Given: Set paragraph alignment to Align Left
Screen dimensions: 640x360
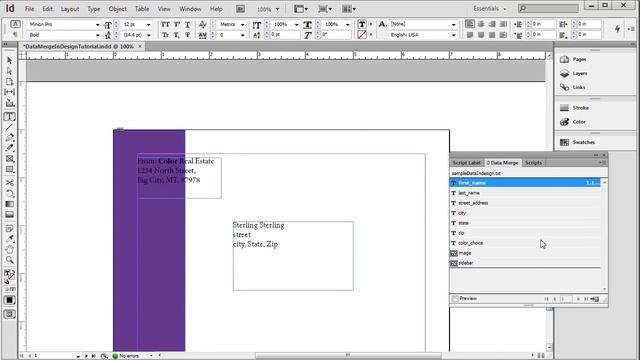Looking at the screenshot, I should [x=470, y=24].
